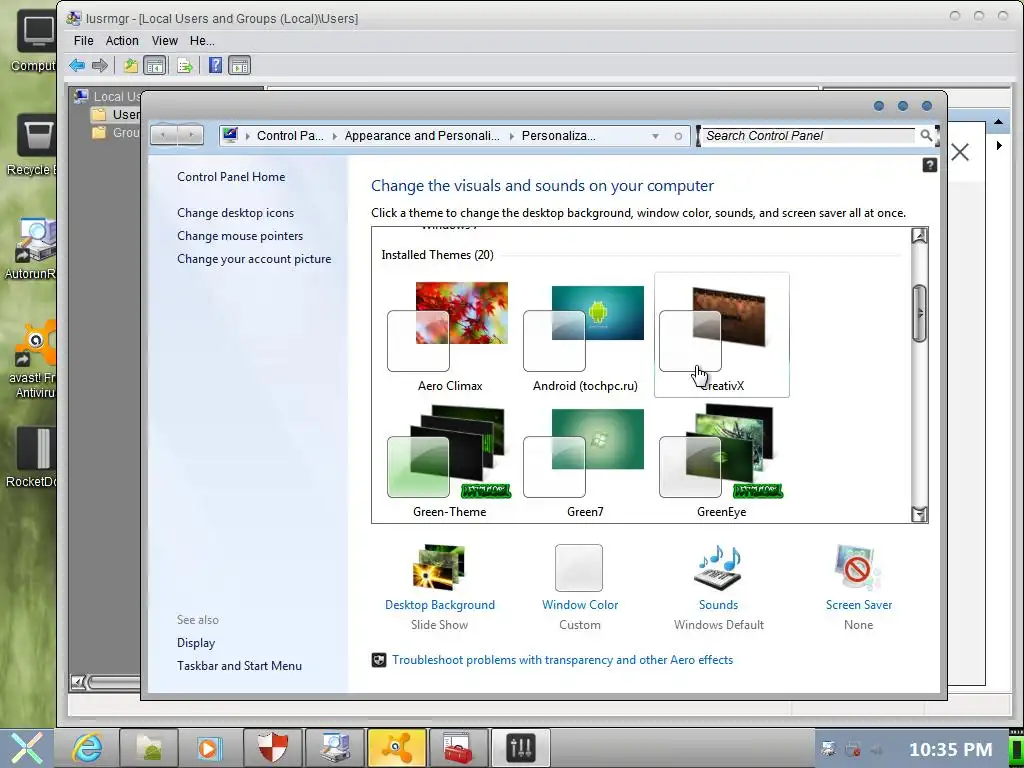Open Change your account picture link

click(x=254, y=259)
